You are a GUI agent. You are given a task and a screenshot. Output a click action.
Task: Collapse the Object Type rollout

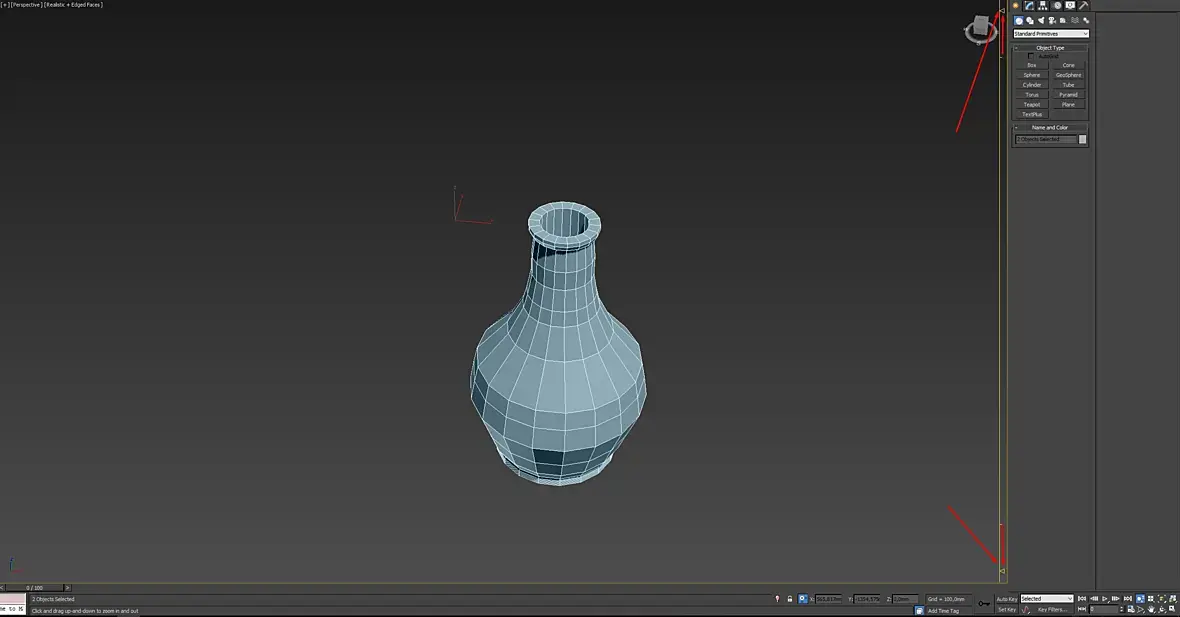tap(1051, 48)
